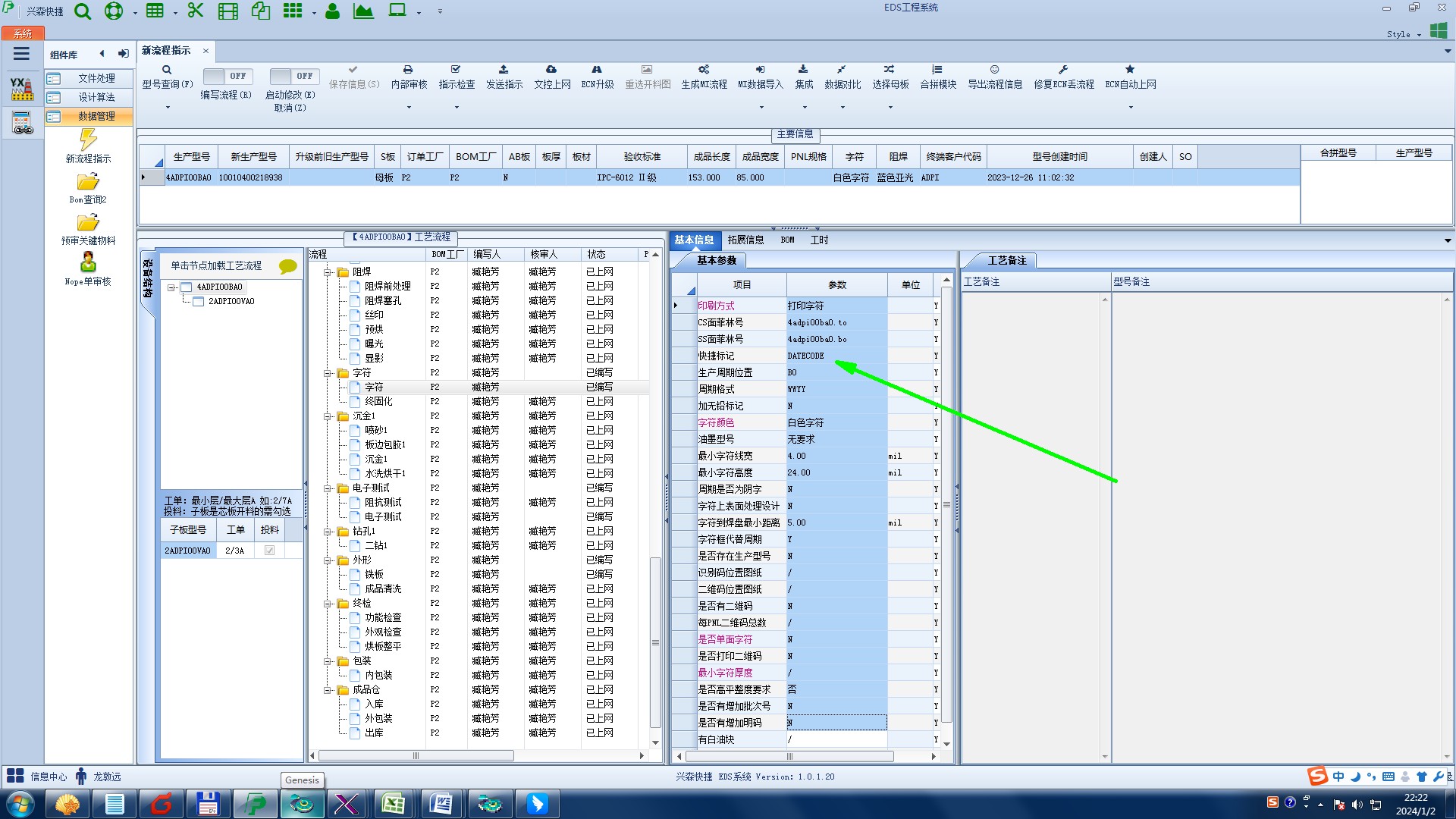Click the 内部审核 print icon
Image resolution: width=1456 pixels, height=819 pixels.
coord(408,70)
